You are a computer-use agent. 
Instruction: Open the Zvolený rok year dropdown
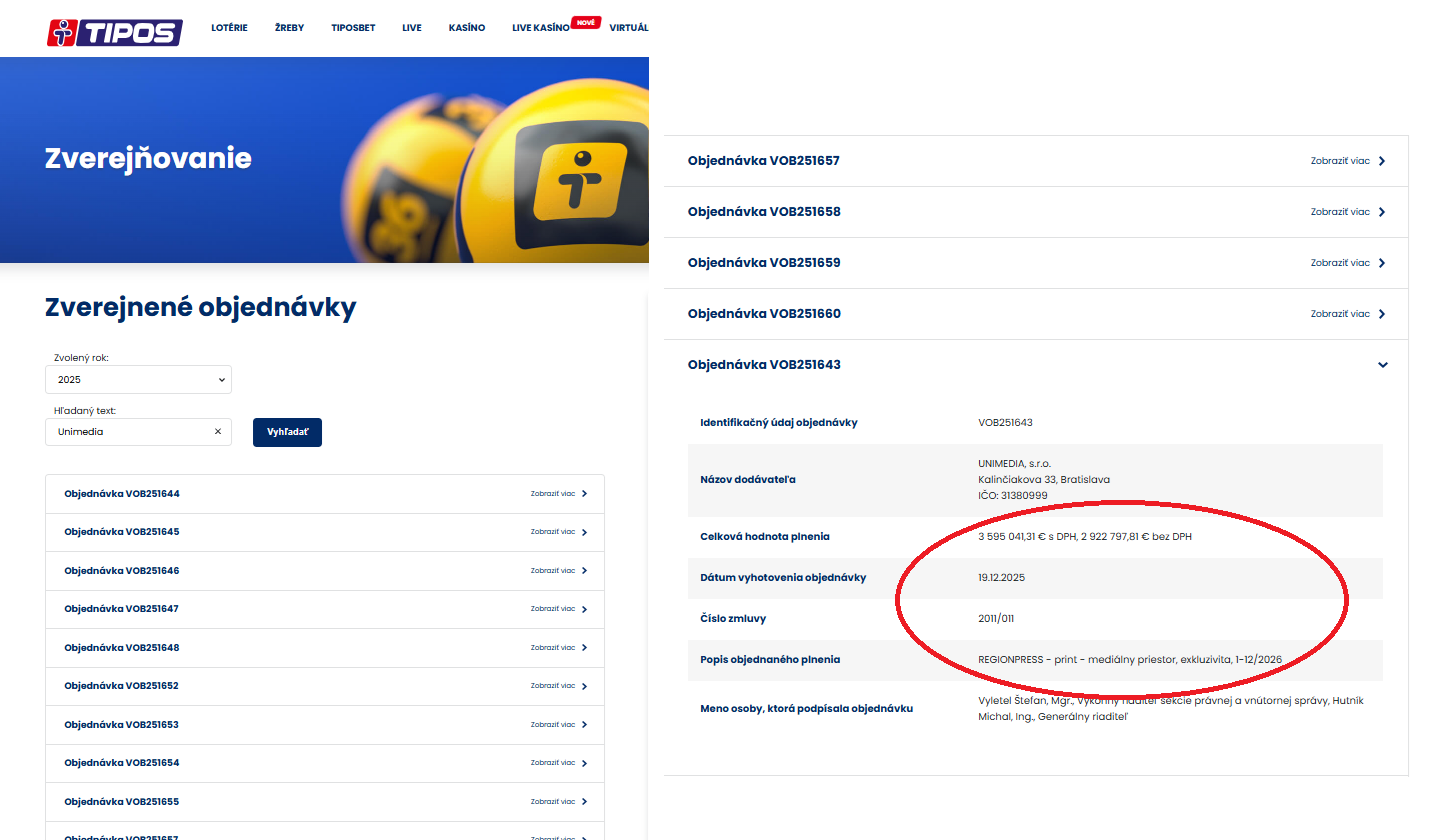click(138, 380)
